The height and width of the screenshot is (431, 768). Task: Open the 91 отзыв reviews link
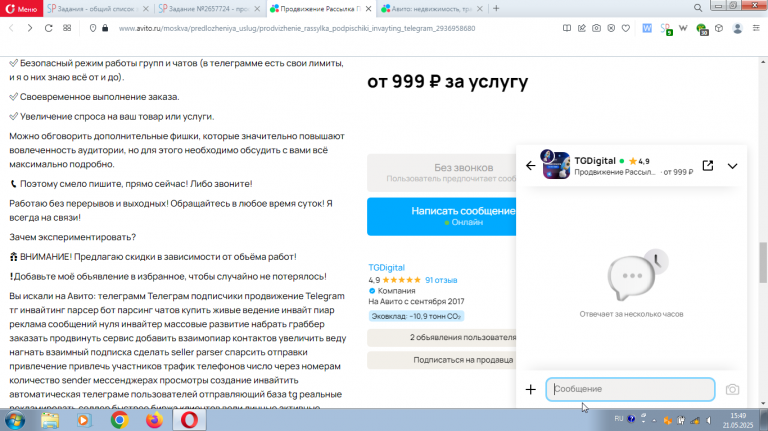point(441,280)
